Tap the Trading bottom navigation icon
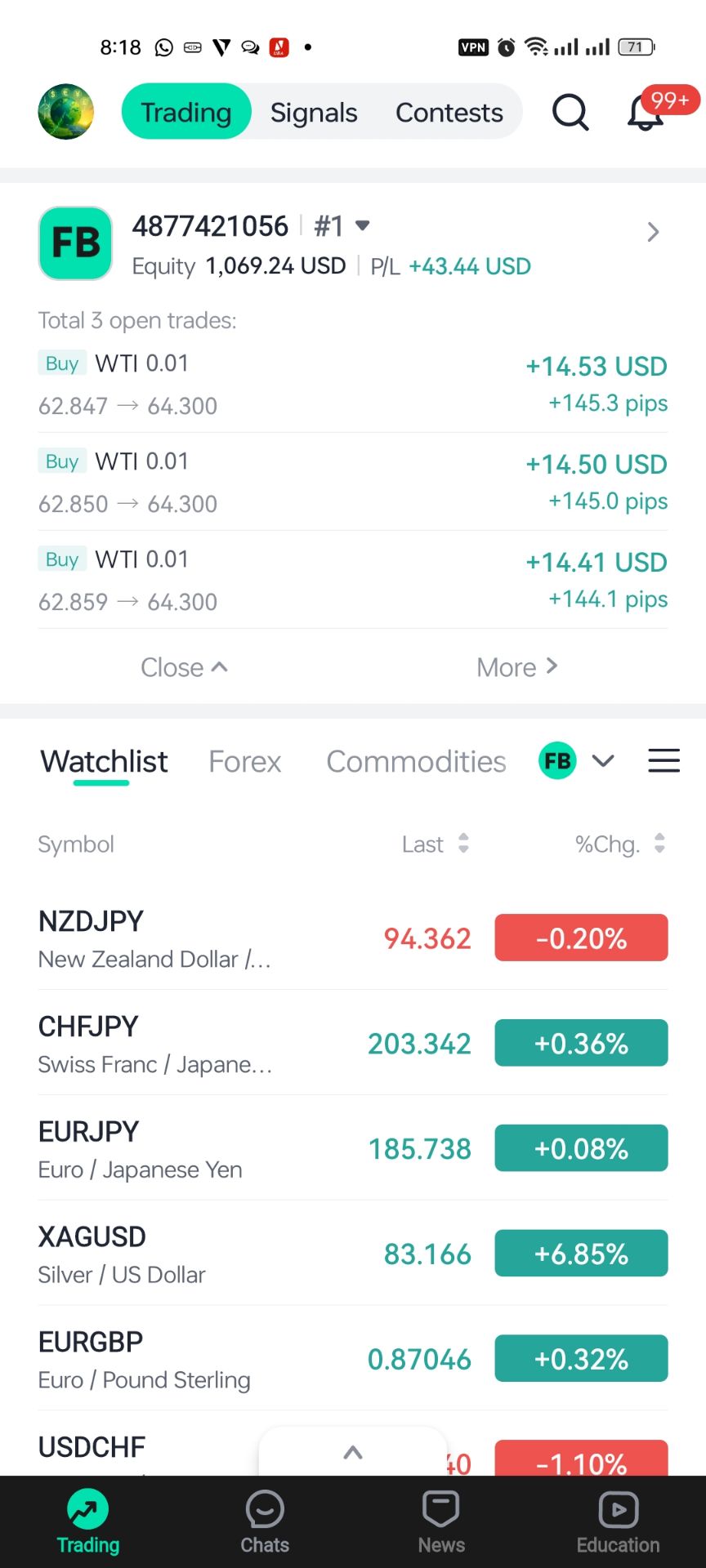 tap(88, 1522)
